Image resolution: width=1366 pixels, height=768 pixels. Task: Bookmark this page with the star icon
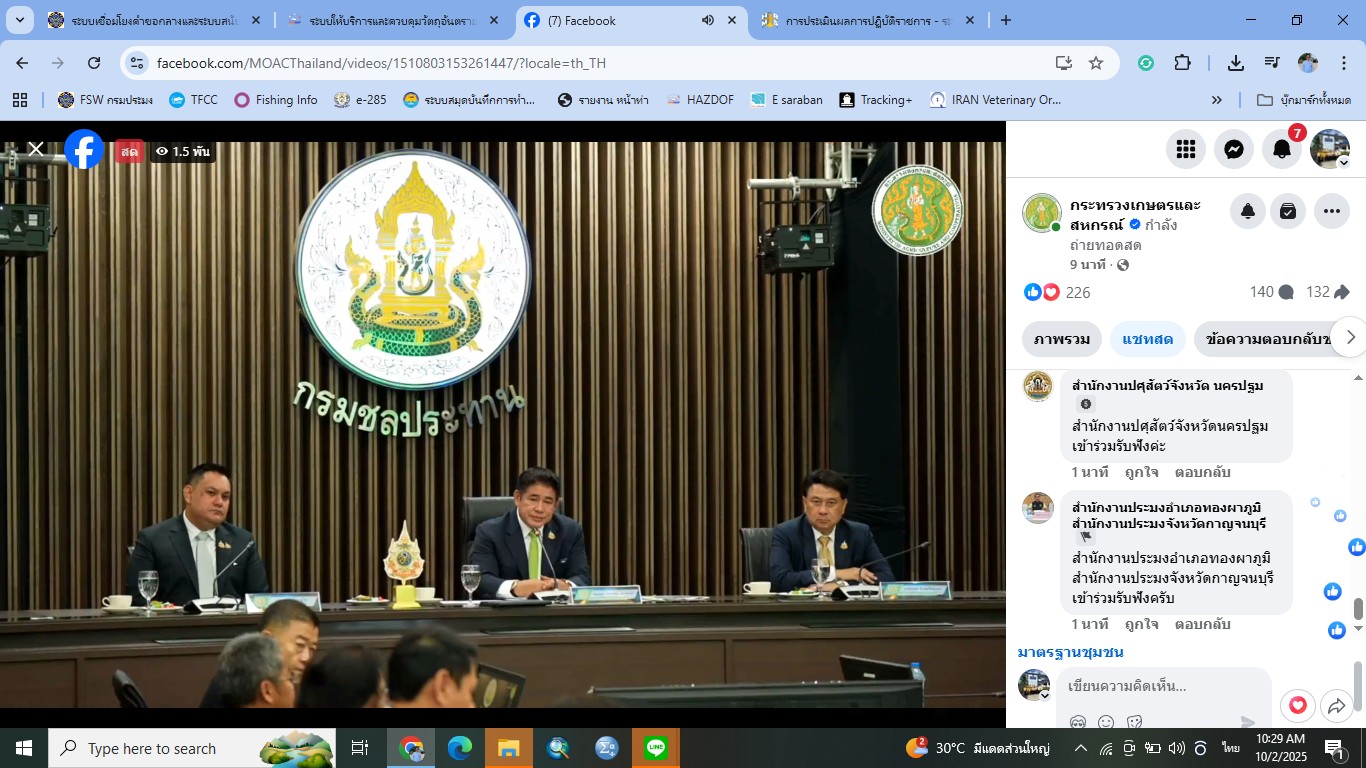pos(1096,63)
